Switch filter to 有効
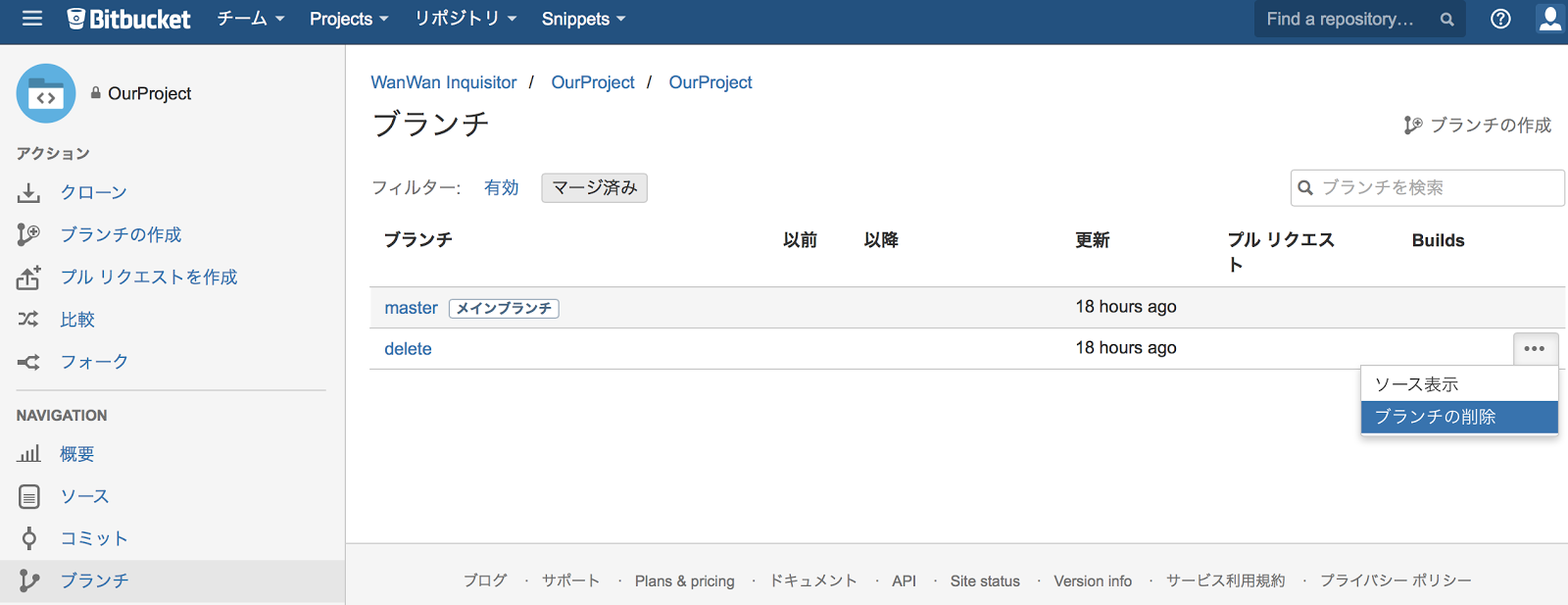Screen dimensions: 1568x605 tap(501, 187)
